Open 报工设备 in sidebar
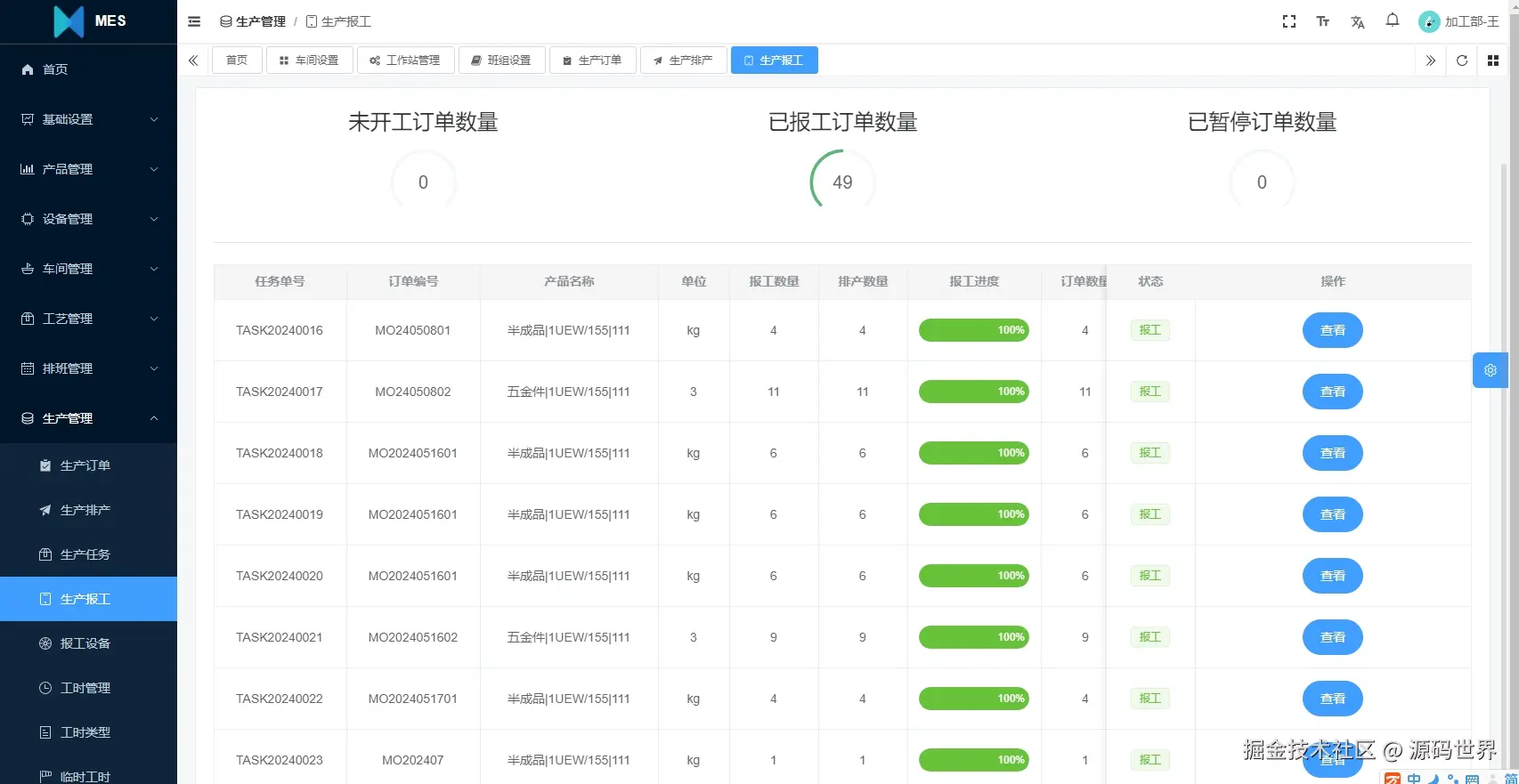The image size is (1519, 784). point(88,643)
